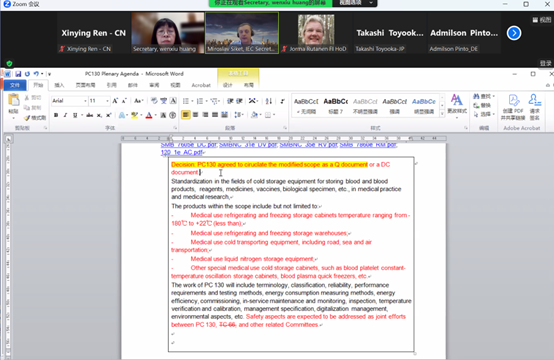The width and height of the screenshot is (554, 360).
Task: Open the Arial font name dropdown
Action: tap(70, 101)
